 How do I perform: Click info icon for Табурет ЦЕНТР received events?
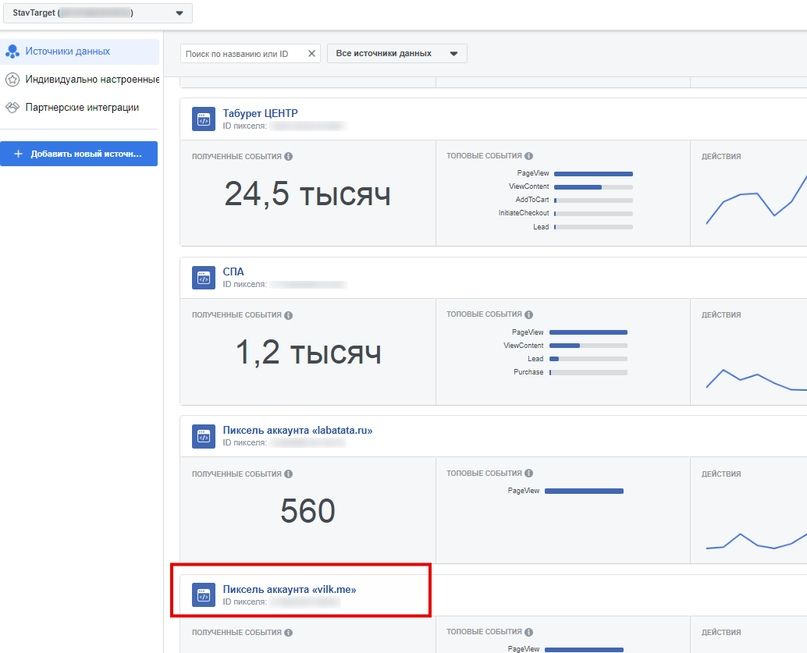(x=288, y=156)
